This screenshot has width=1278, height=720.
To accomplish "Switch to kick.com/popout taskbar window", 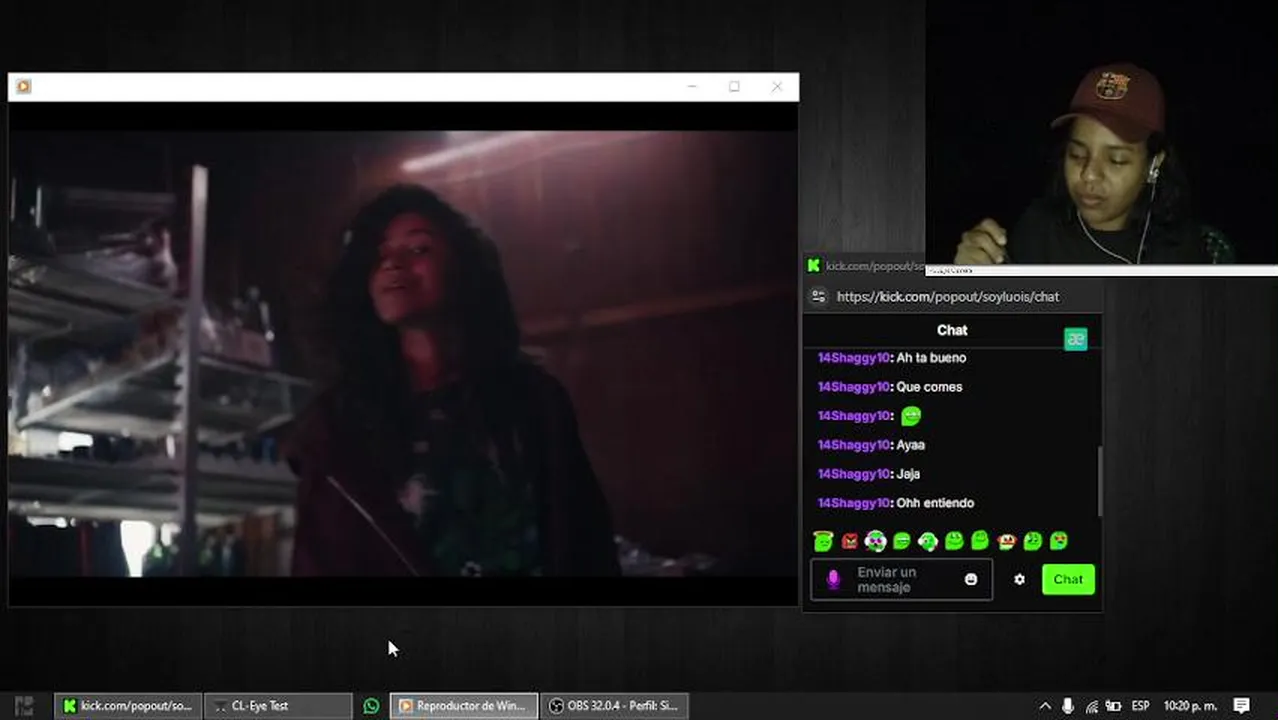I will [127, 706].
